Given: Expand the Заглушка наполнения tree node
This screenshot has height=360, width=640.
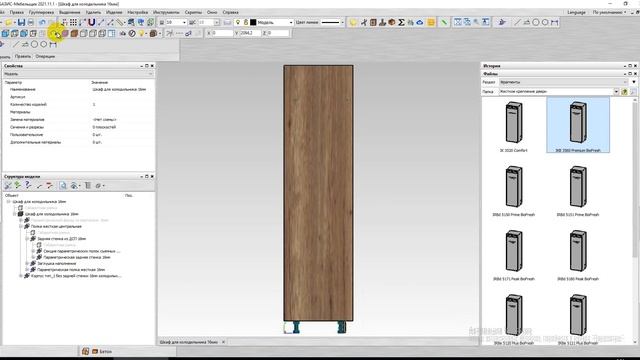Looking at the screenshot, I should [27, 264].
